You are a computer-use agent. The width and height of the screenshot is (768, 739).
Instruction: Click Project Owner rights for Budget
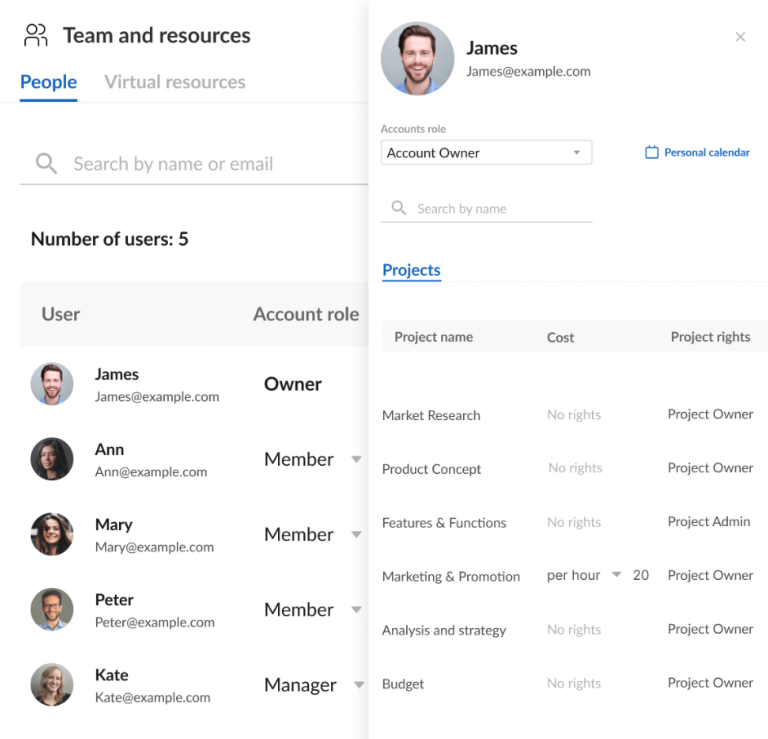tap(710, 683)
